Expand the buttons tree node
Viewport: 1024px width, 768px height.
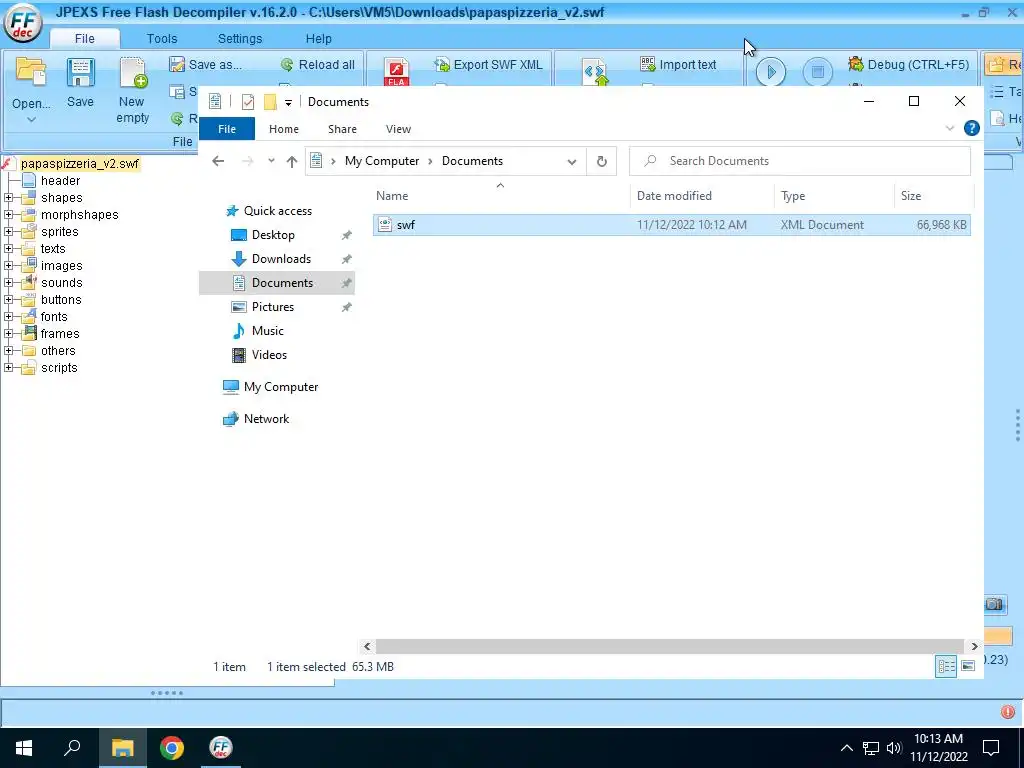tap(8, 299)
